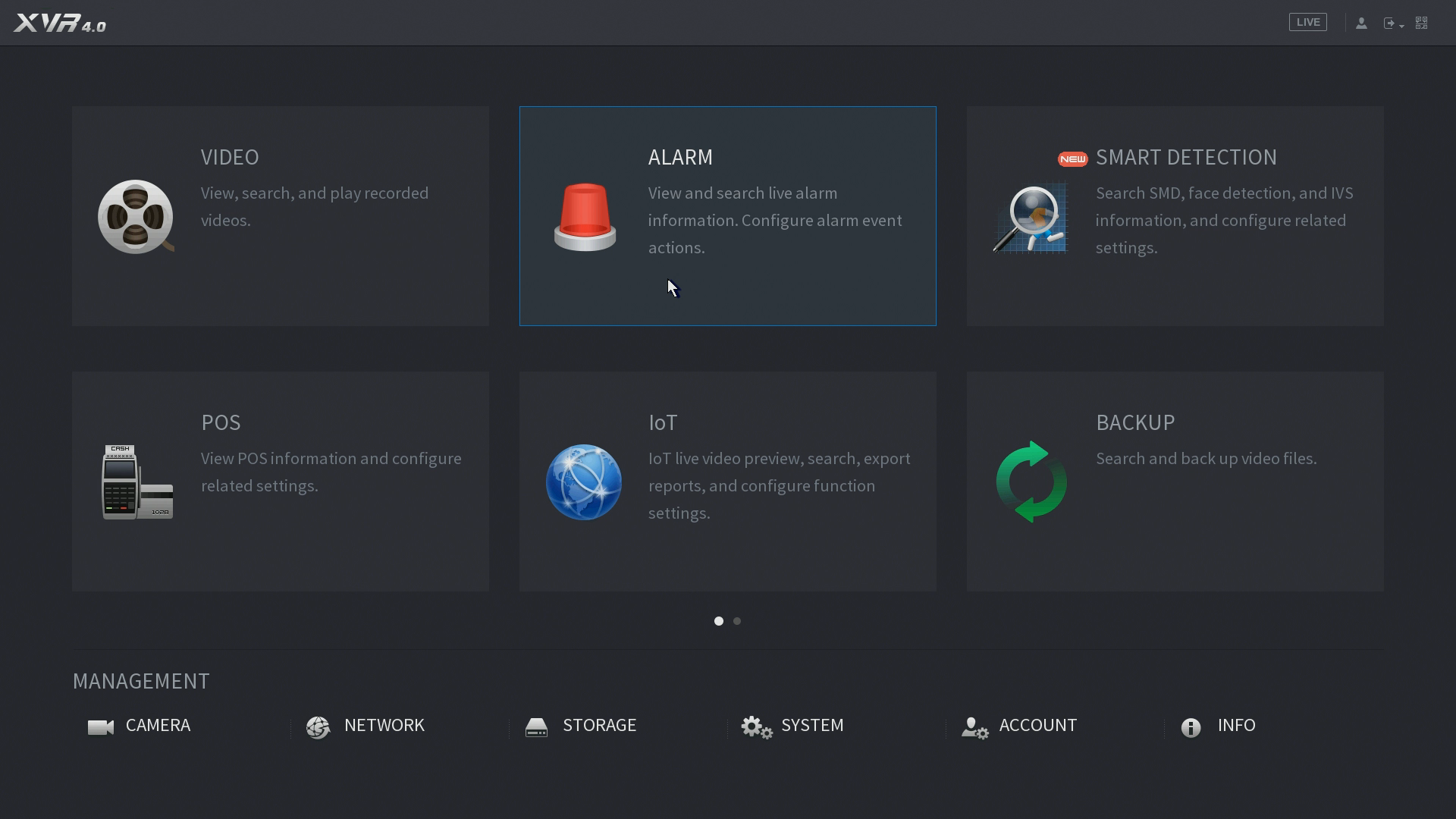Viewport: 1456px width, 819px height.
Task: Open the QR code icon
Action: pos(1422,23)
